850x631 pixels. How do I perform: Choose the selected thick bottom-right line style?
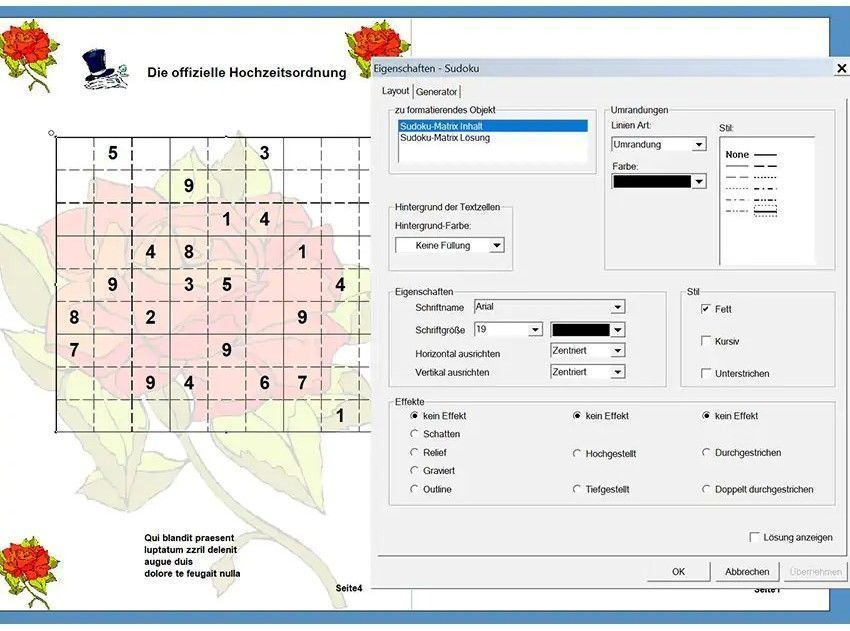[766, 210]
